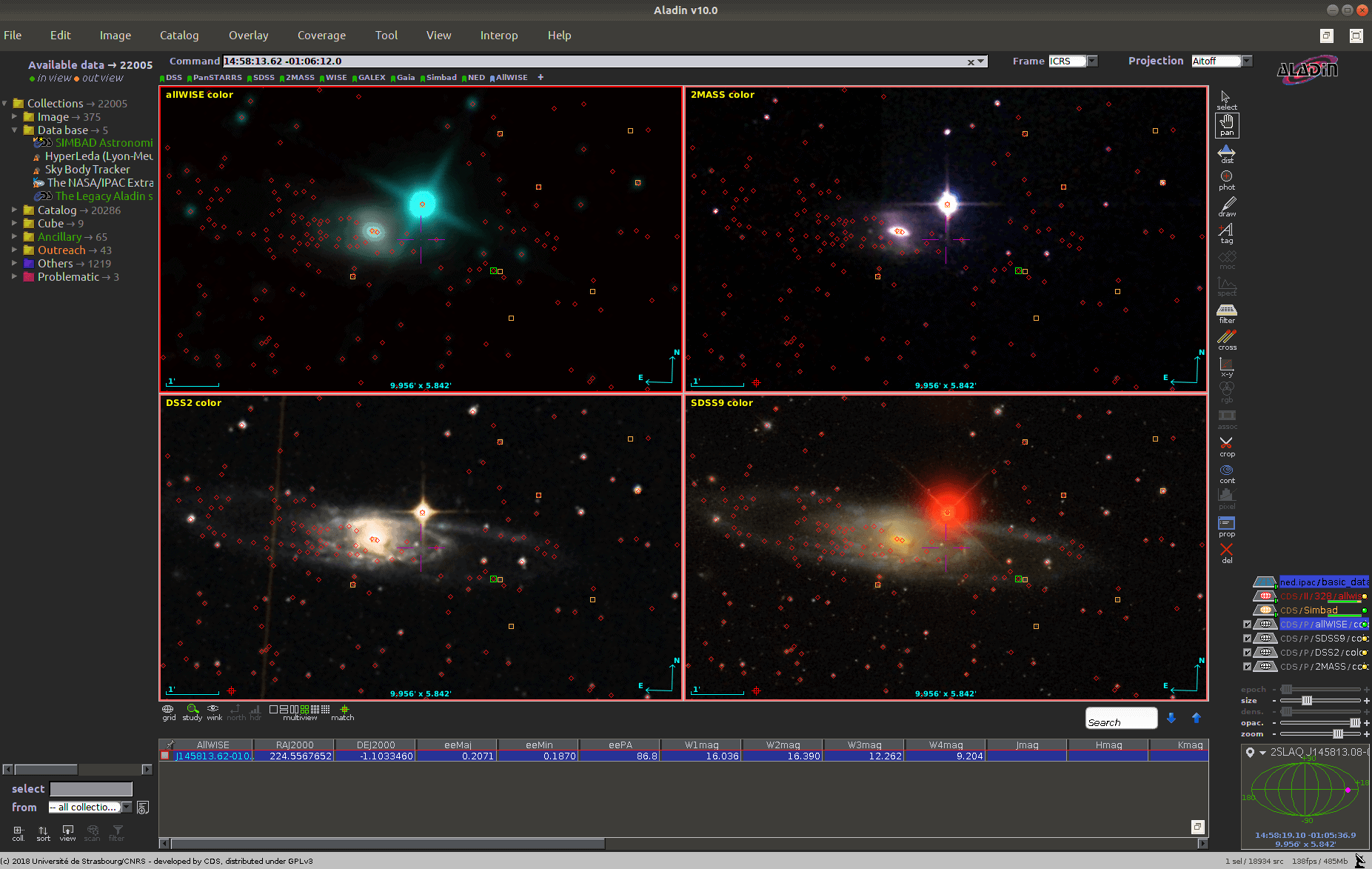Adjust the zoom slider
The image size is (1372, 869).
click(1337, 734)
